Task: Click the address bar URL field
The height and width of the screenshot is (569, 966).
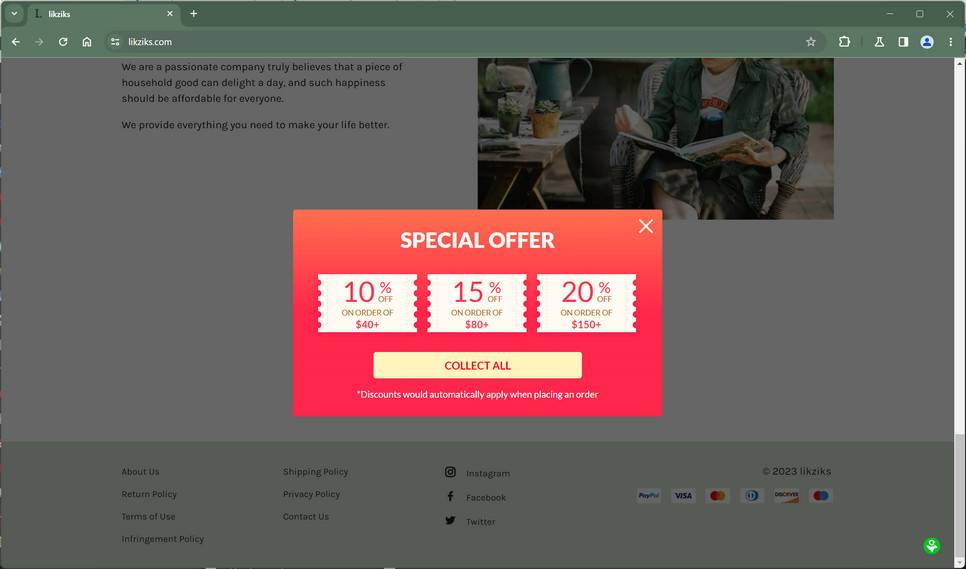Action: click(462, 42)
